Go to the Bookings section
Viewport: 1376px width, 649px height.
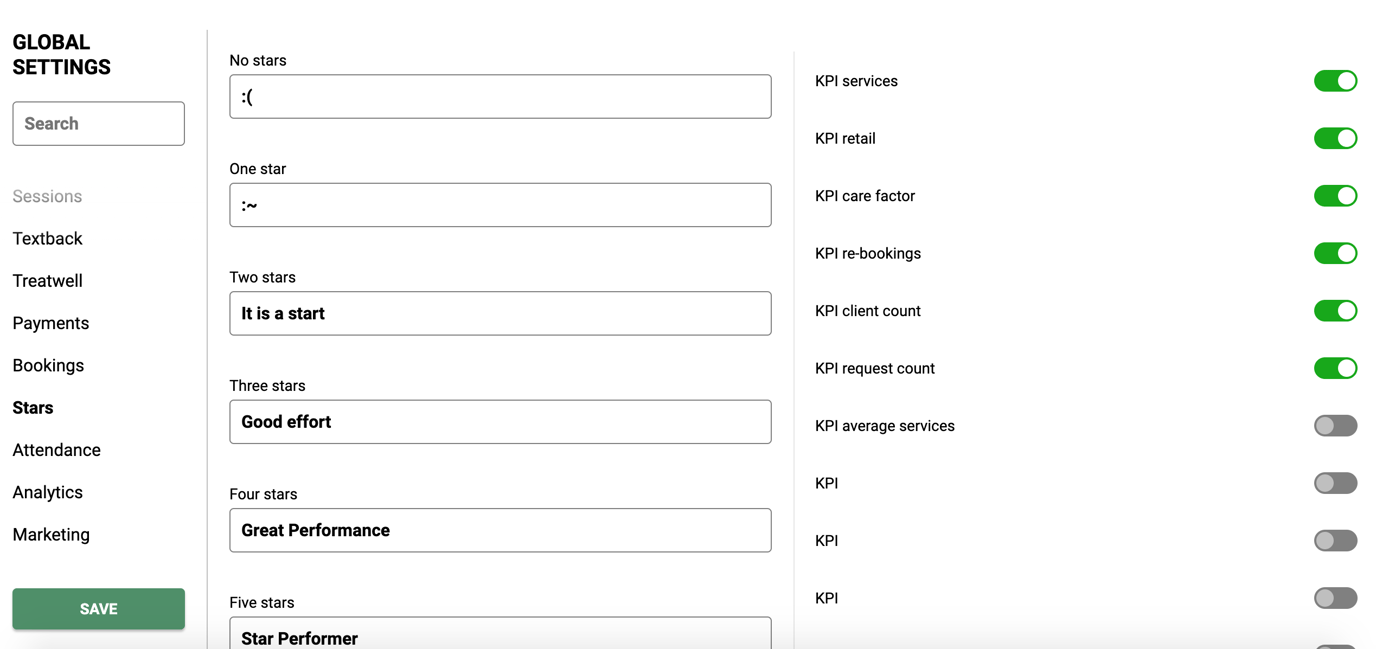48,365
